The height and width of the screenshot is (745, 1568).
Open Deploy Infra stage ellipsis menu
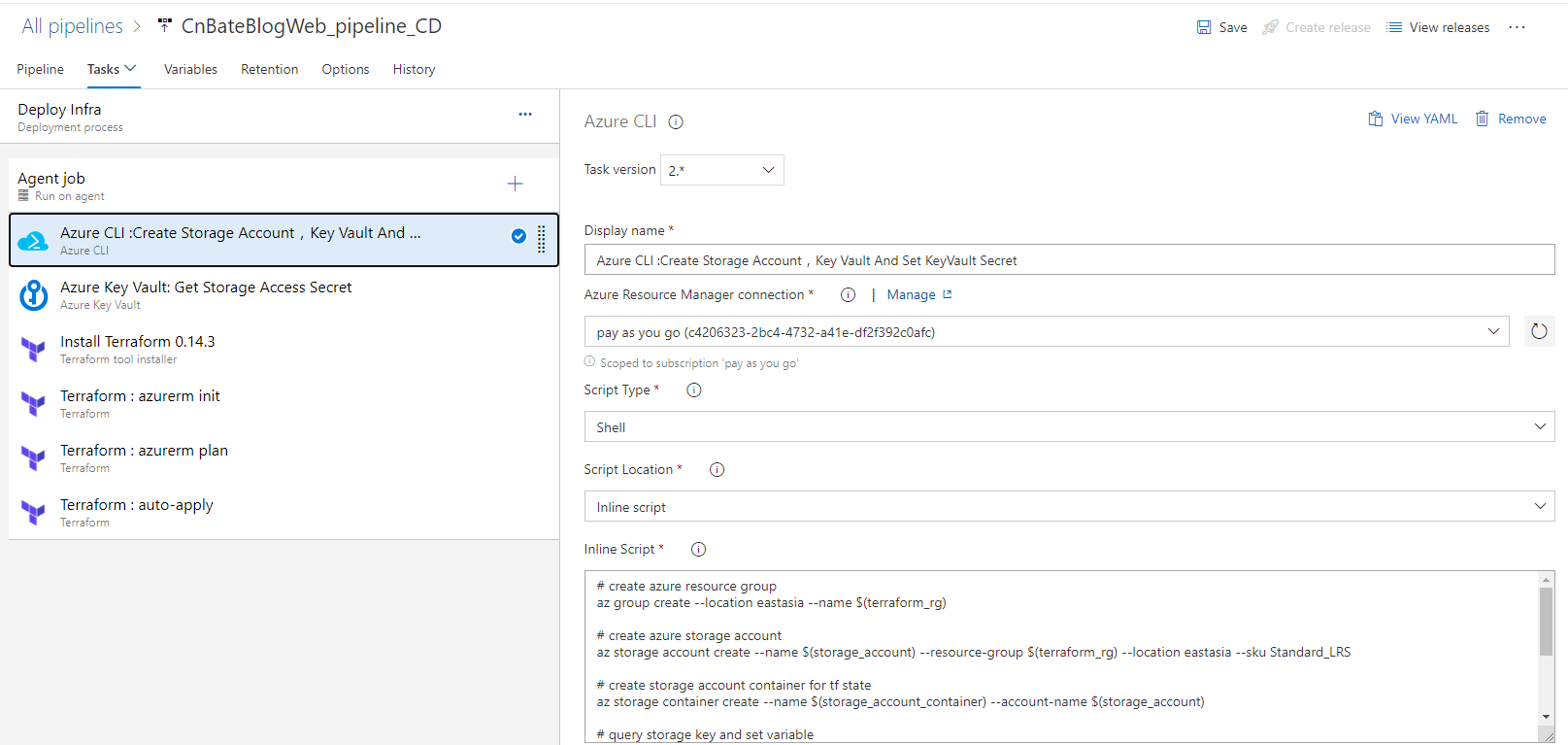pos(525,114)
